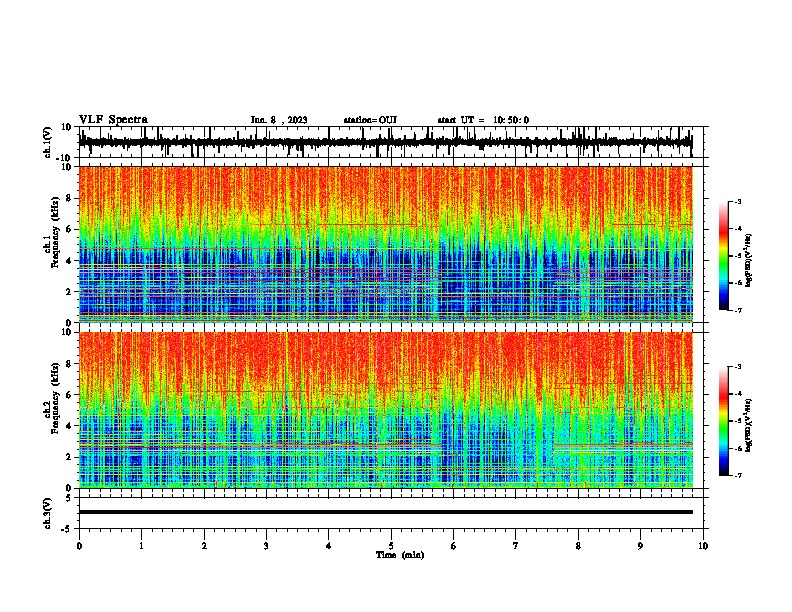Image resolution: width=792 pixels, height=612 pixels.
Task: Click the time axis tick label "5"
Action: pos(391,546)
